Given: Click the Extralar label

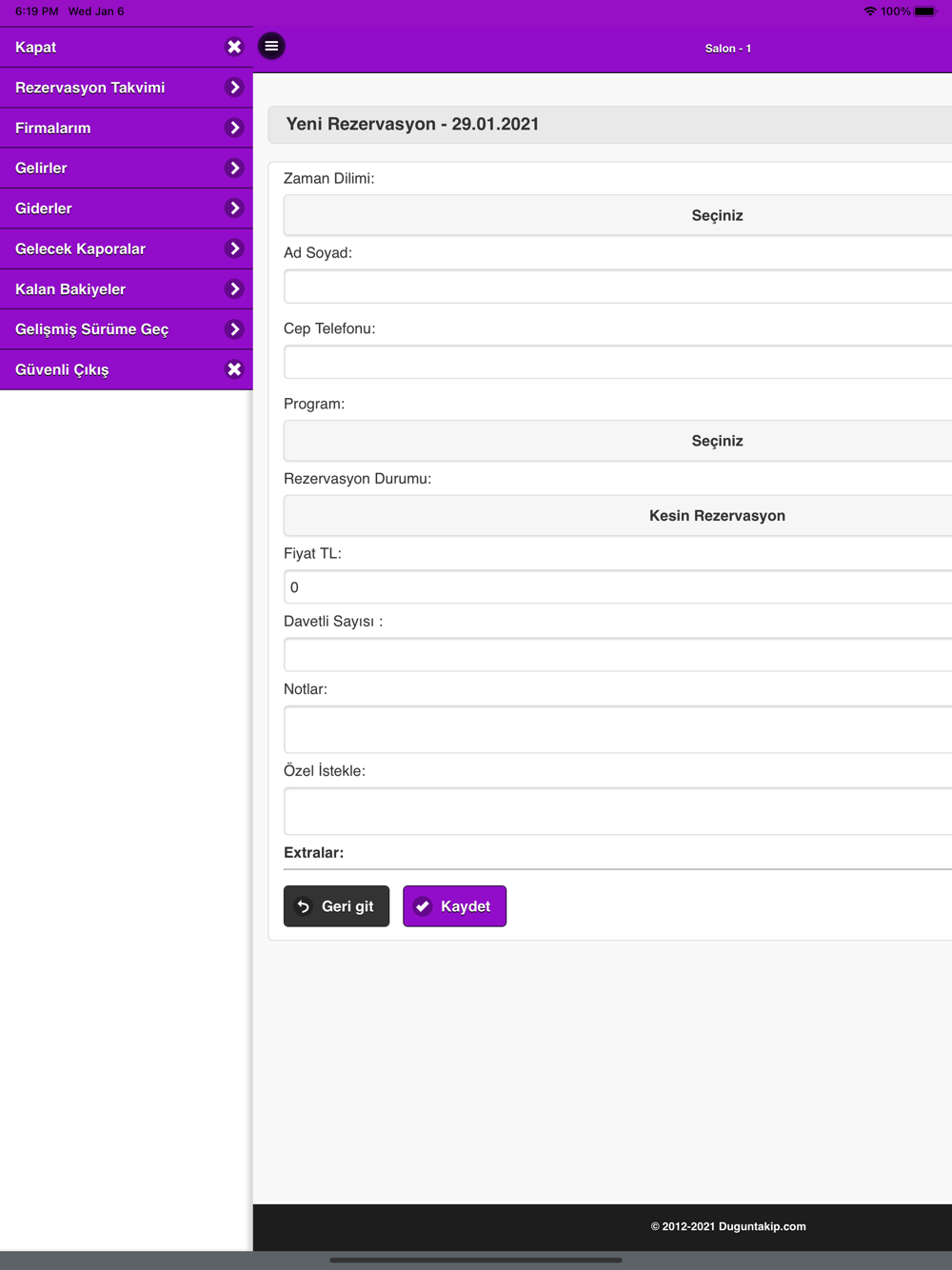Looking at the screenshot, I should 314,852.
